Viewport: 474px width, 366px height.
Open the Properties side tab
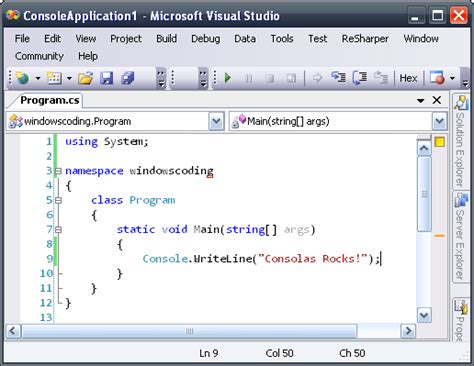[460, 319]
